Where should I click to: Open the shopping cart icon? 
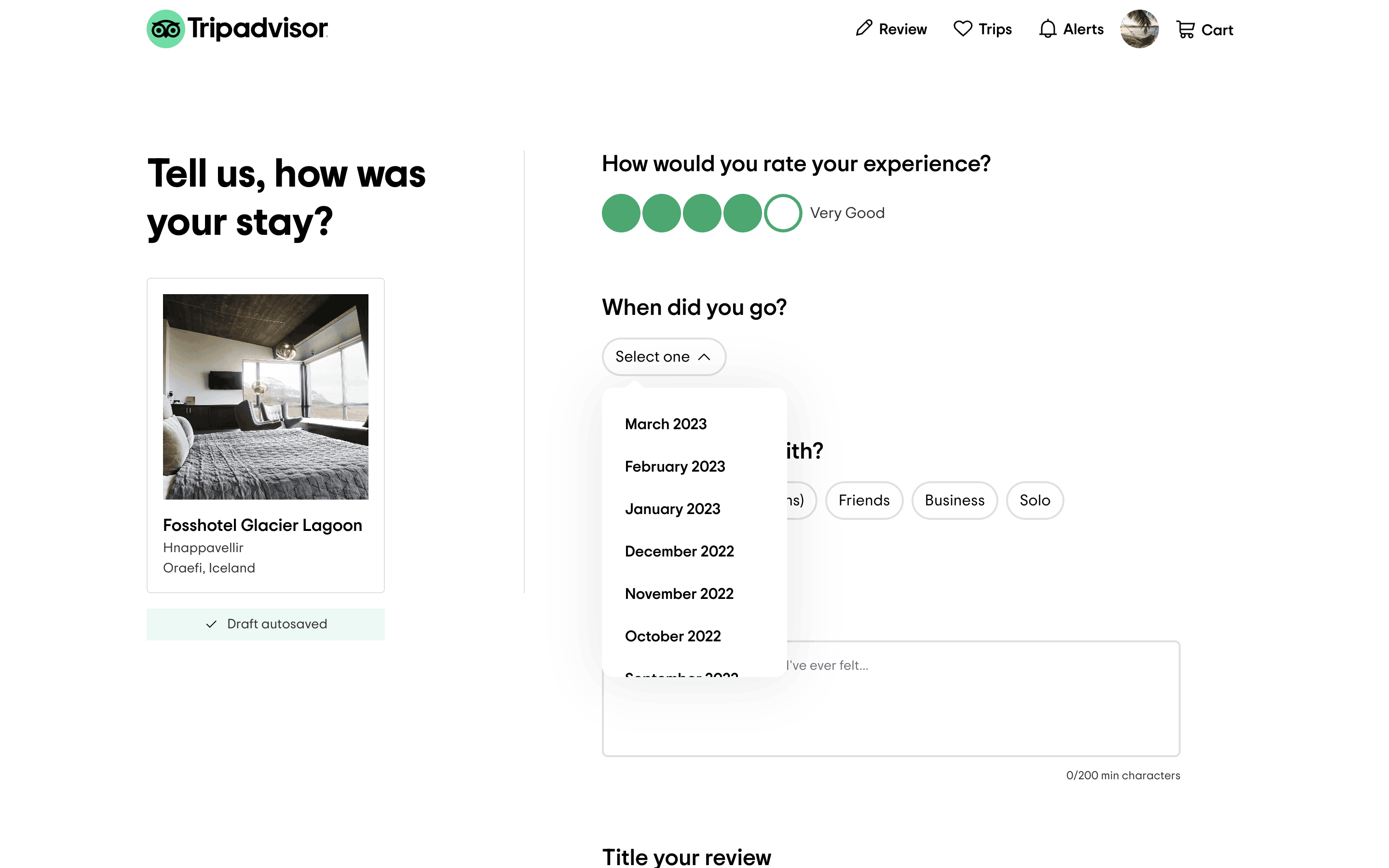1185,29
